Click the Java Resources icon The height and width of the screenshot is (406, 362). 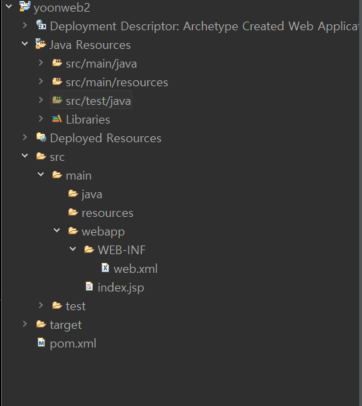[x=41, y=44]
